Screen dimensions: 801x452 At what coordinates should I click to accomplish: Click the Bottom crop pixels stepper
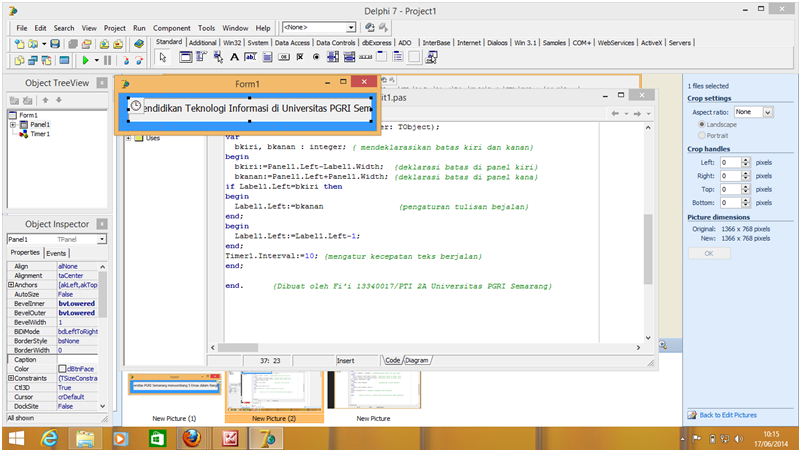pos(745,202)
